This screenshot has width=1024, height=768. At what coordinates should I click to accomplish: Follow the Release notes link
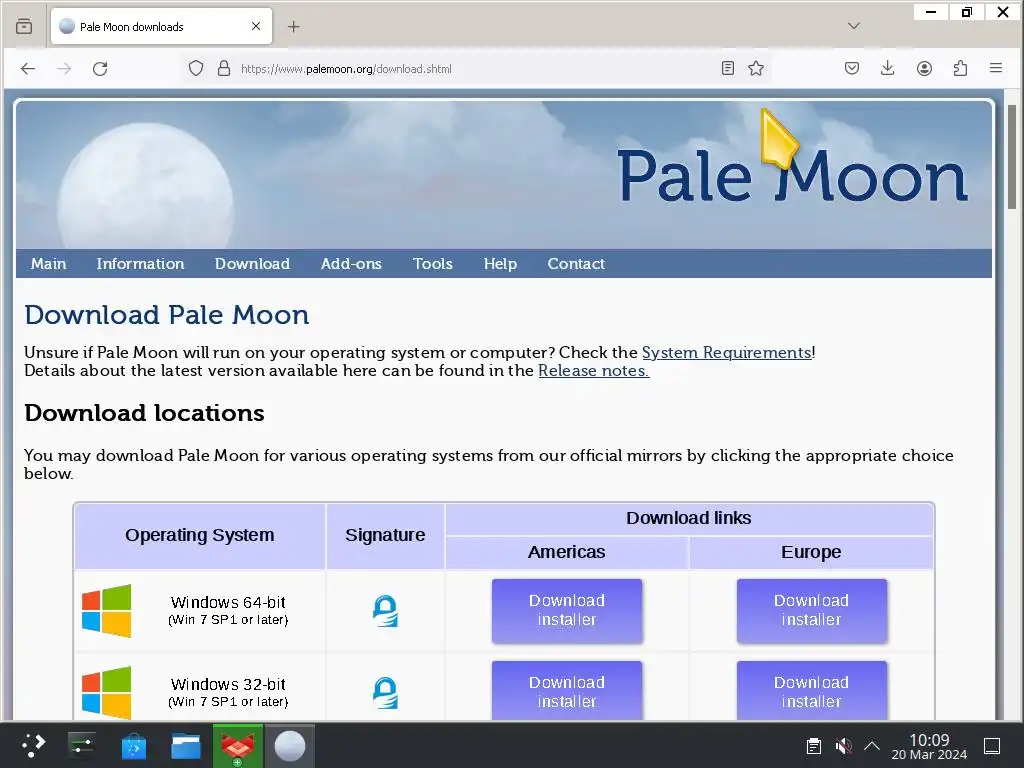(594, 371)
